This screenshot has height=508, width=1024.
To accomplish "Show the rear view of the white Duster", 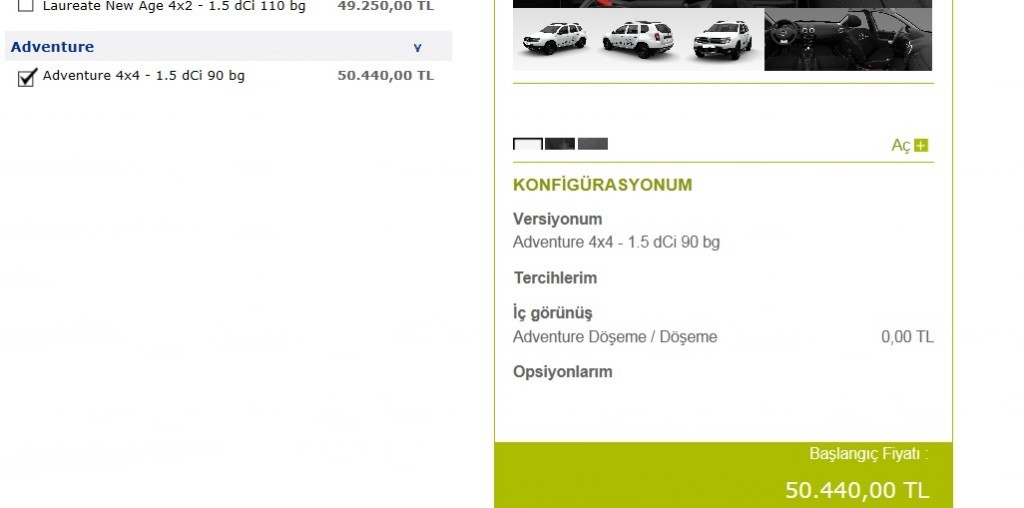I will [x=637, y=38].
